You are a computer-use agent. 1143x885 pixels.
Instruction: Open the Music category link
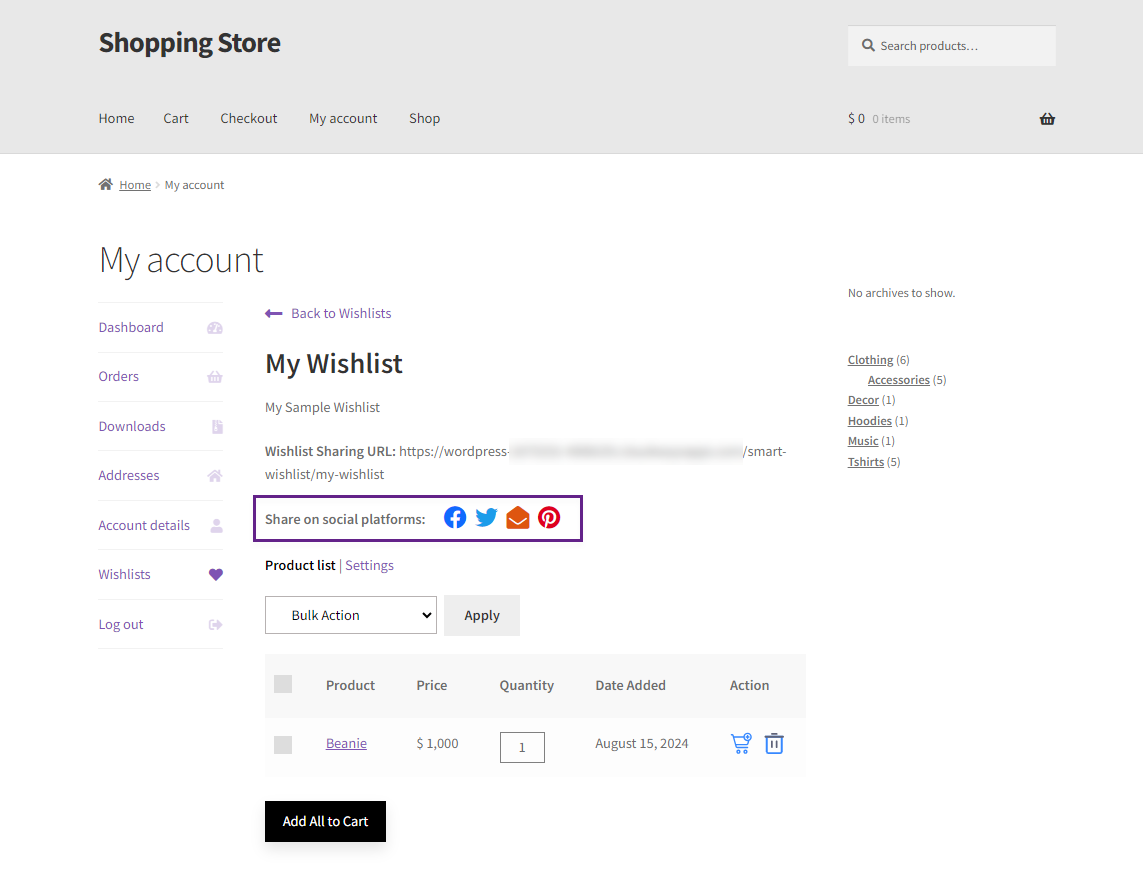tap(863, 441)
